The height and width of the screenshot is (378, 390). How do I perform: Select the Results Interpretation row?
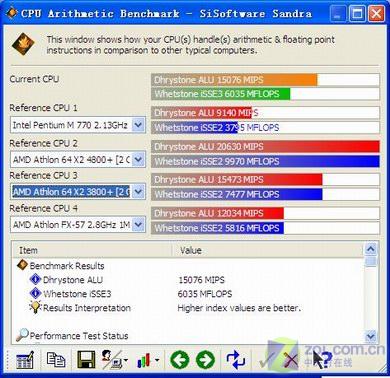pyautogui.click(x=188, y=308)
